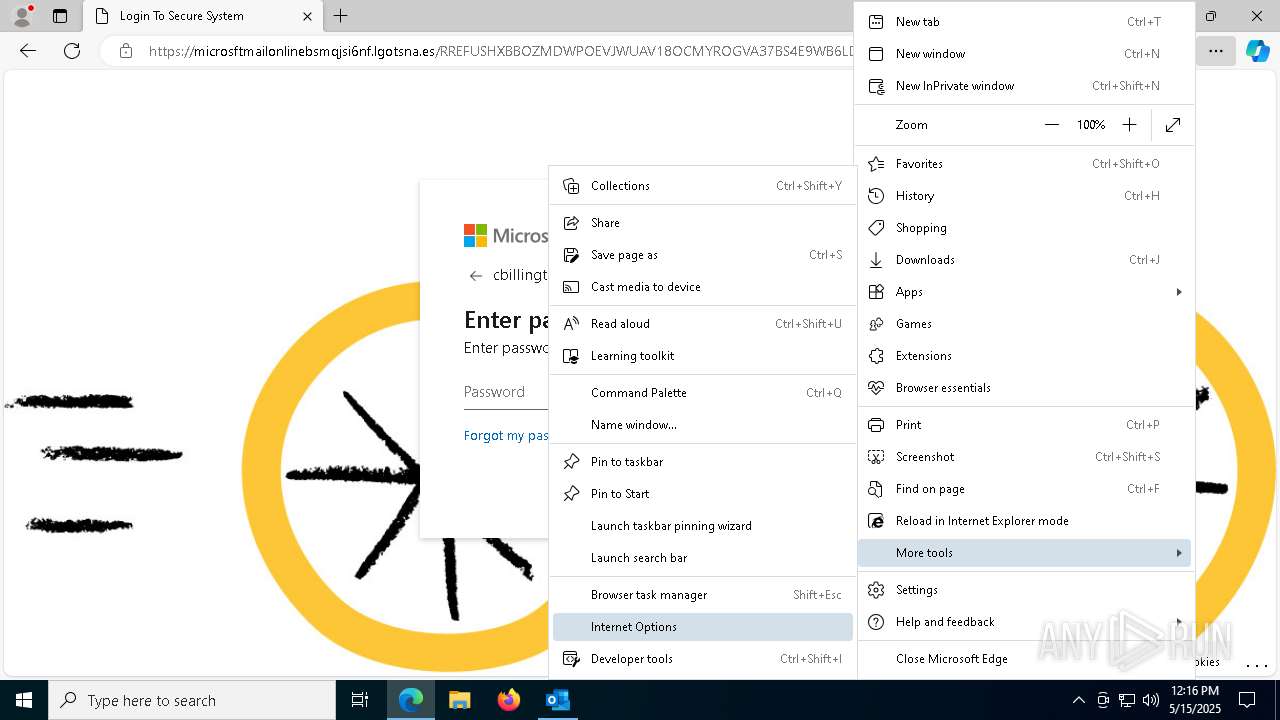The image size is (1280, 720).
Task: Close the Login To Secure System tab
Action: pos(307,16)
